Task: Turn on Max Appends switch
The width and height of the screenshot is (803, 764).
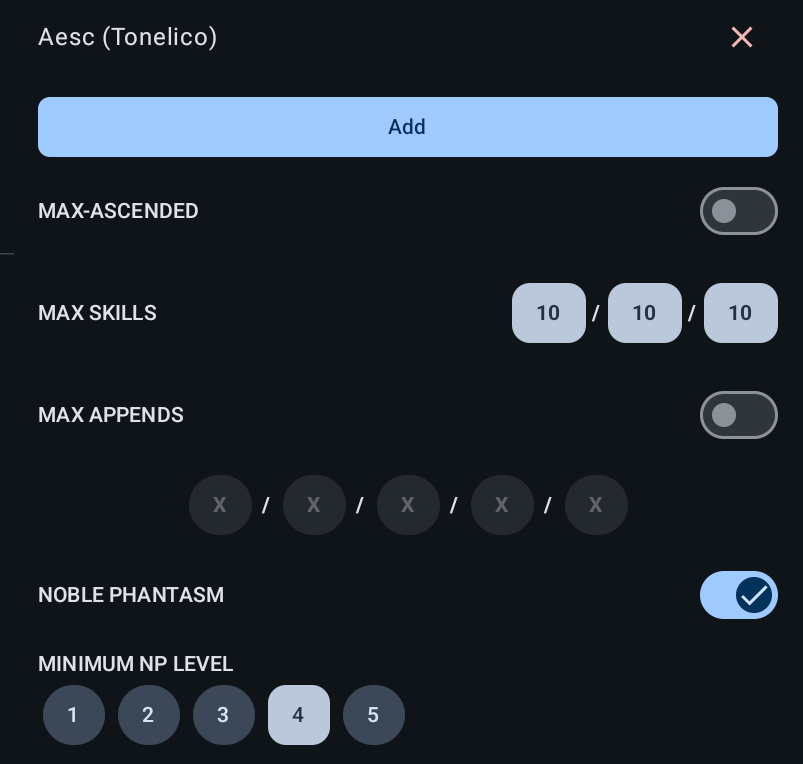Action: pyautogui.click(x=738, y=415)
